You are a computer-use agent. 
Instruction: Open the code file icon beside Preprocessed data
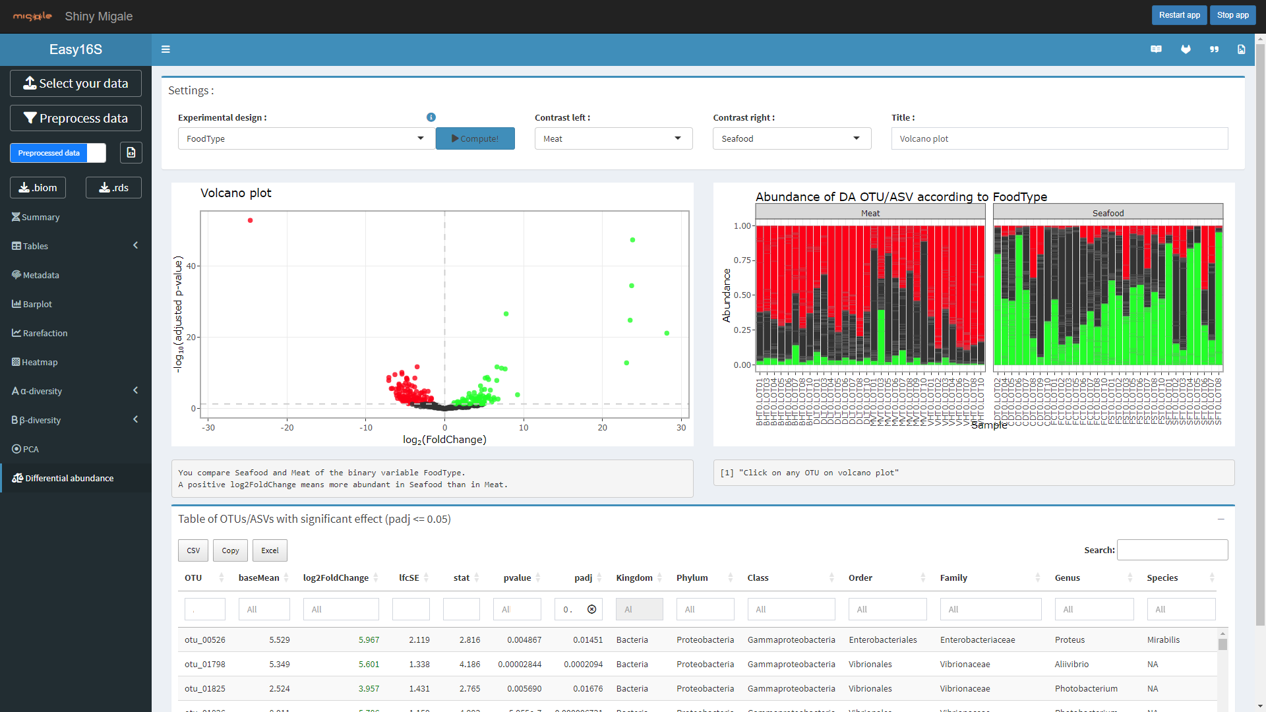click(x=131, y=153)
